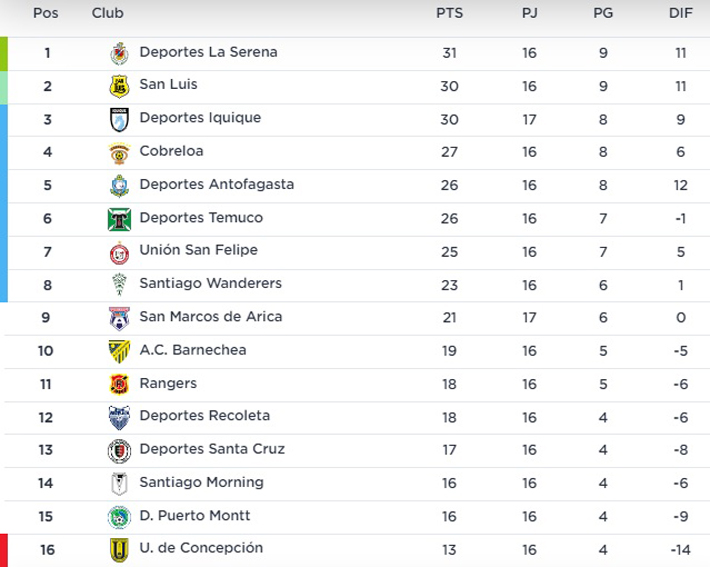Click the Cobreloa club badge
710x567 pixels.
point(120,153)
